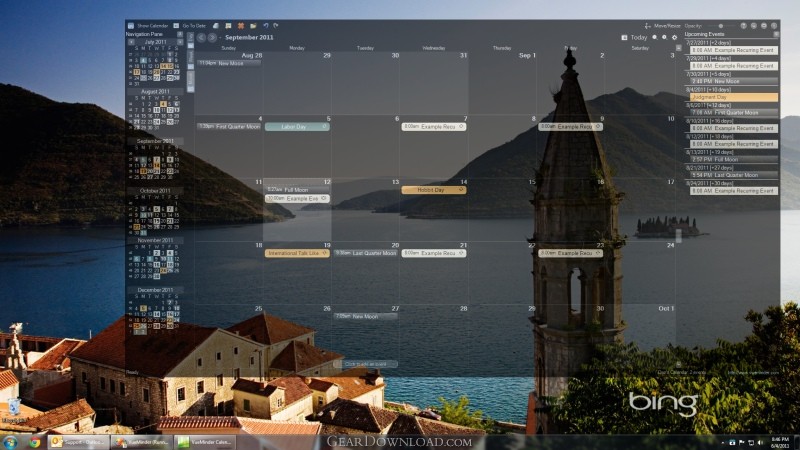Click the Show Calendar toolbar button
Viewport: 800px width, 450px height.
(x=148, y=26)
